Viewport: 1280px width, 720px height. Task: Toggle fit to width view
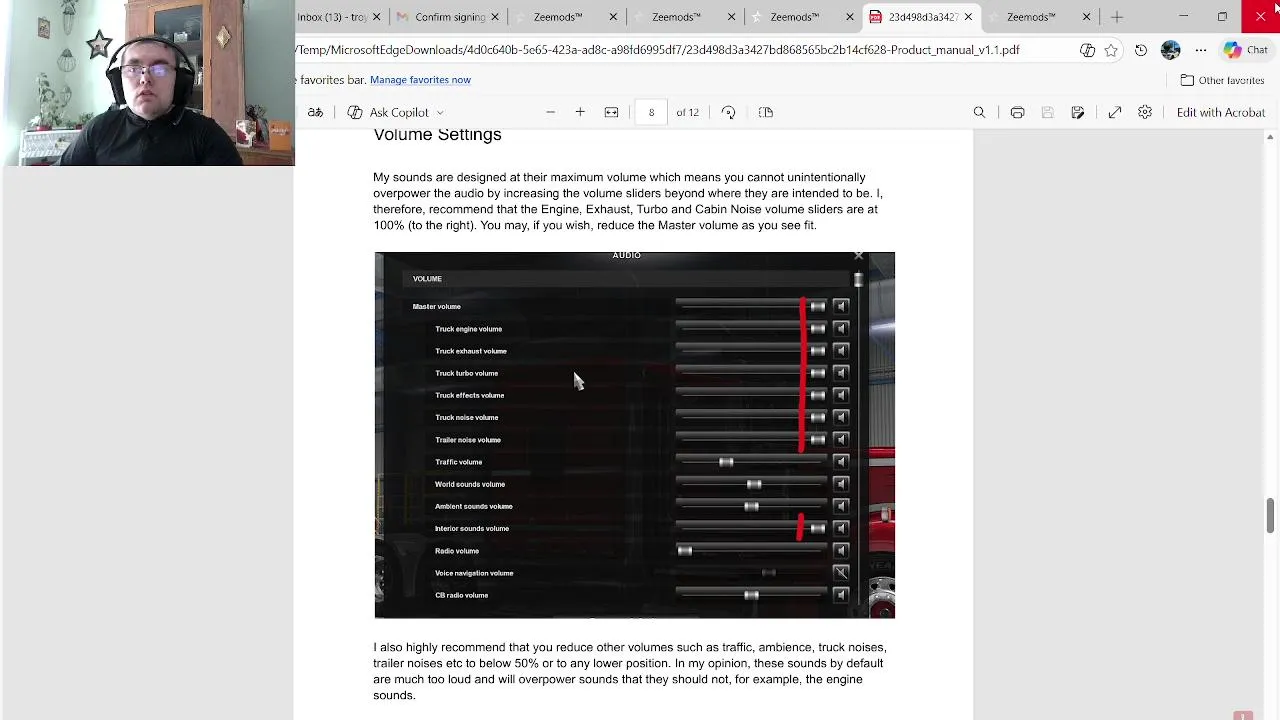point(611,112)
